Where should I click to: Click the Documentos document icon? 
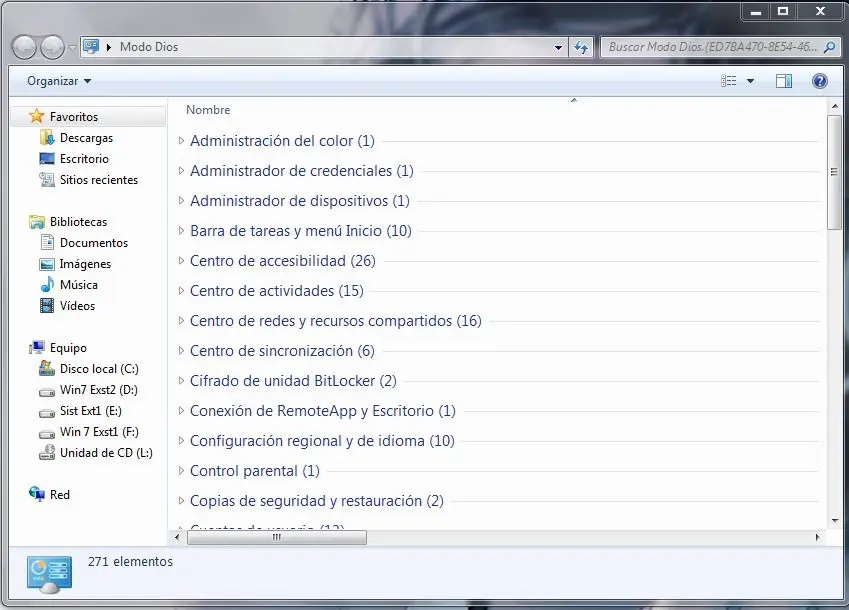(x=47, y=242)
